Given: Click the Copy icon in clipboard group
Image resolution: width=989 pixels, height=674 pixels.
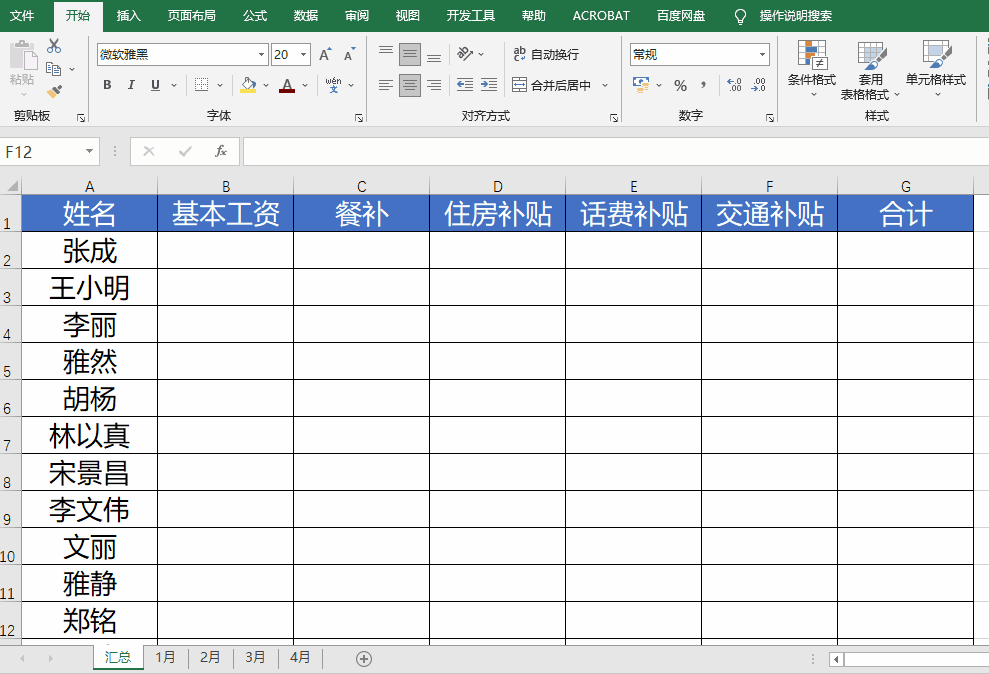Looking at the screenshot, I should tap(54, 68).
